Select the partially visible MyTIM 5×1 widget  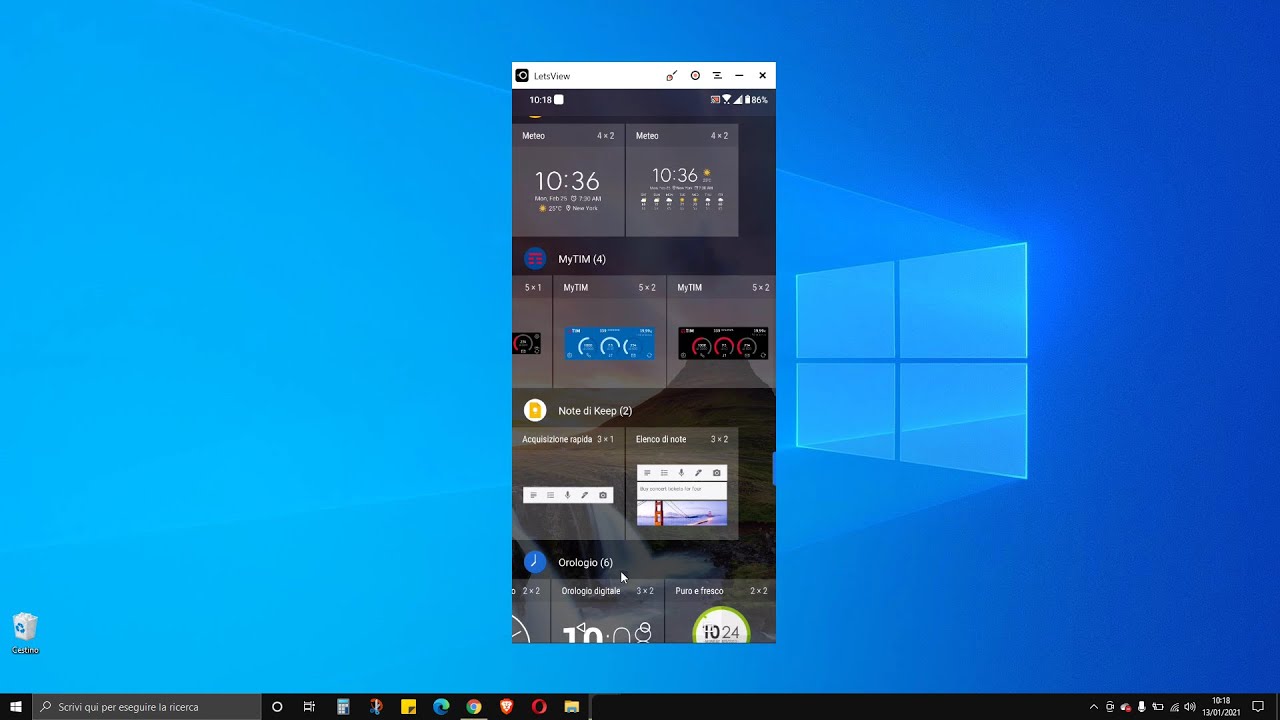532,332
